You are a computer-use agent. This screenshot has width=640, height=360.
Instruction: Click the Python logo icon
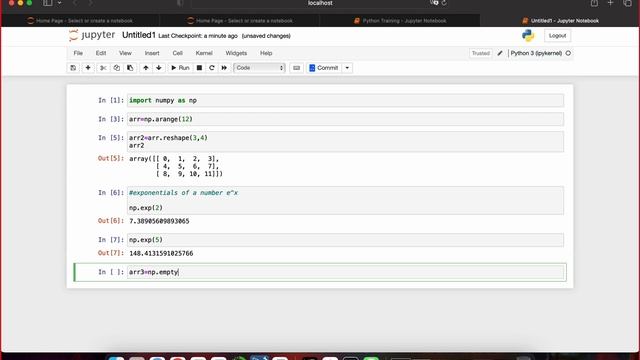[x=528, y=36]
